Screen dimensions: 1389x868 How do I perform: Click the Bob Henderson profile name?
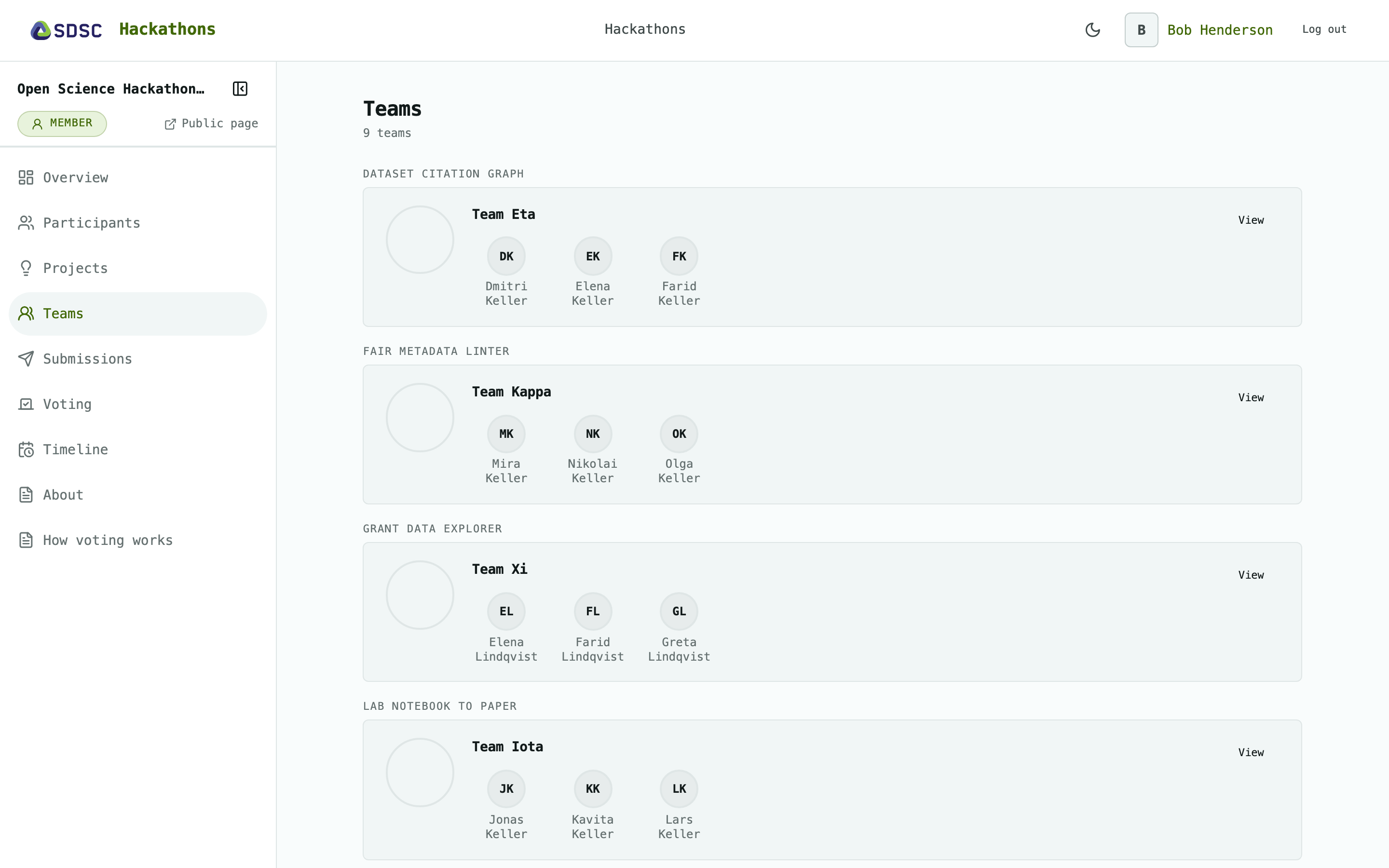tap(1220, 30)
